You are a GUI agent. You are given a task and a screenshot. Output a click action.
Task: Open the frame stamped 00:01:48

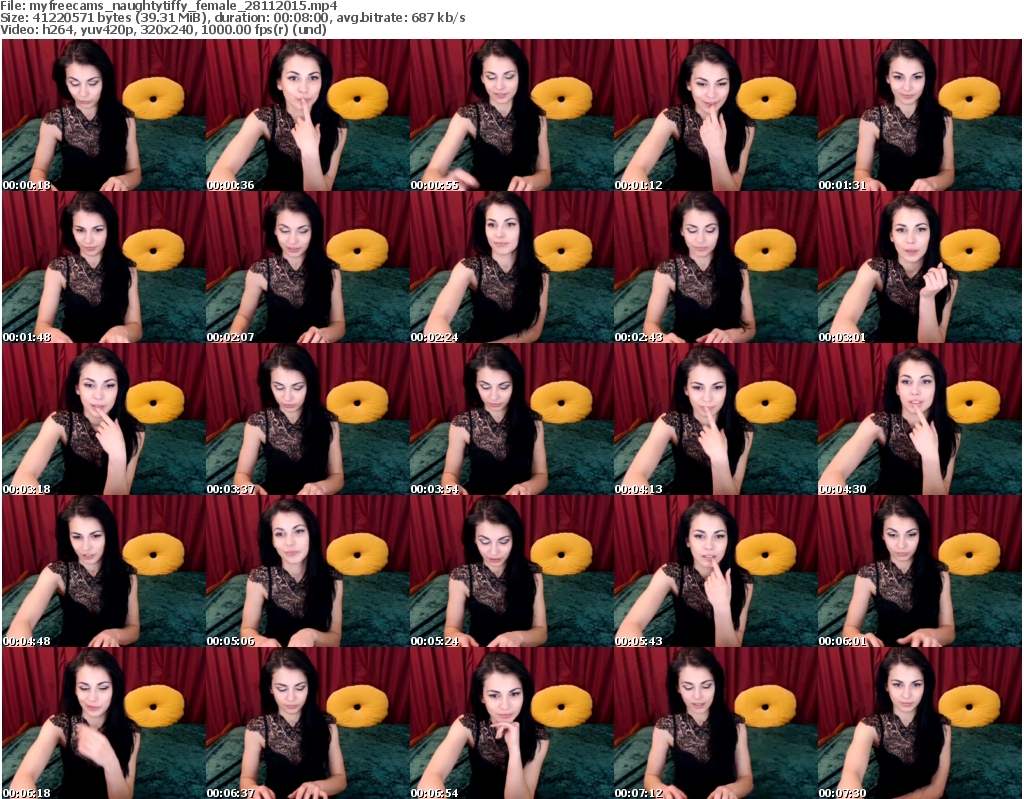click(104, 267)
